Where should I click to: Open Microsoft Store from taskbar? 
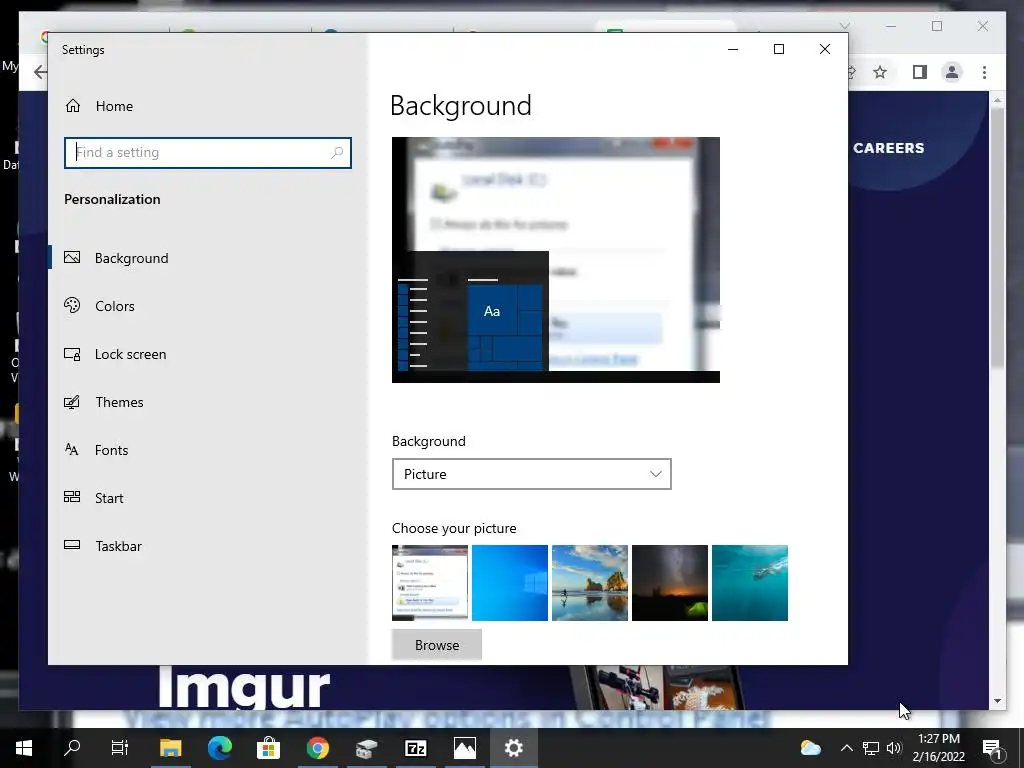(x=268, y=748)
